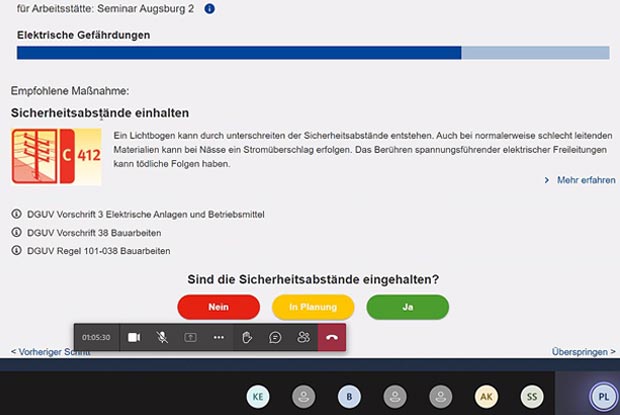Go to Vorheriger Schritt
Image resolution: width=620 pixels, height=415 pixels.
[x=50, y=352]
